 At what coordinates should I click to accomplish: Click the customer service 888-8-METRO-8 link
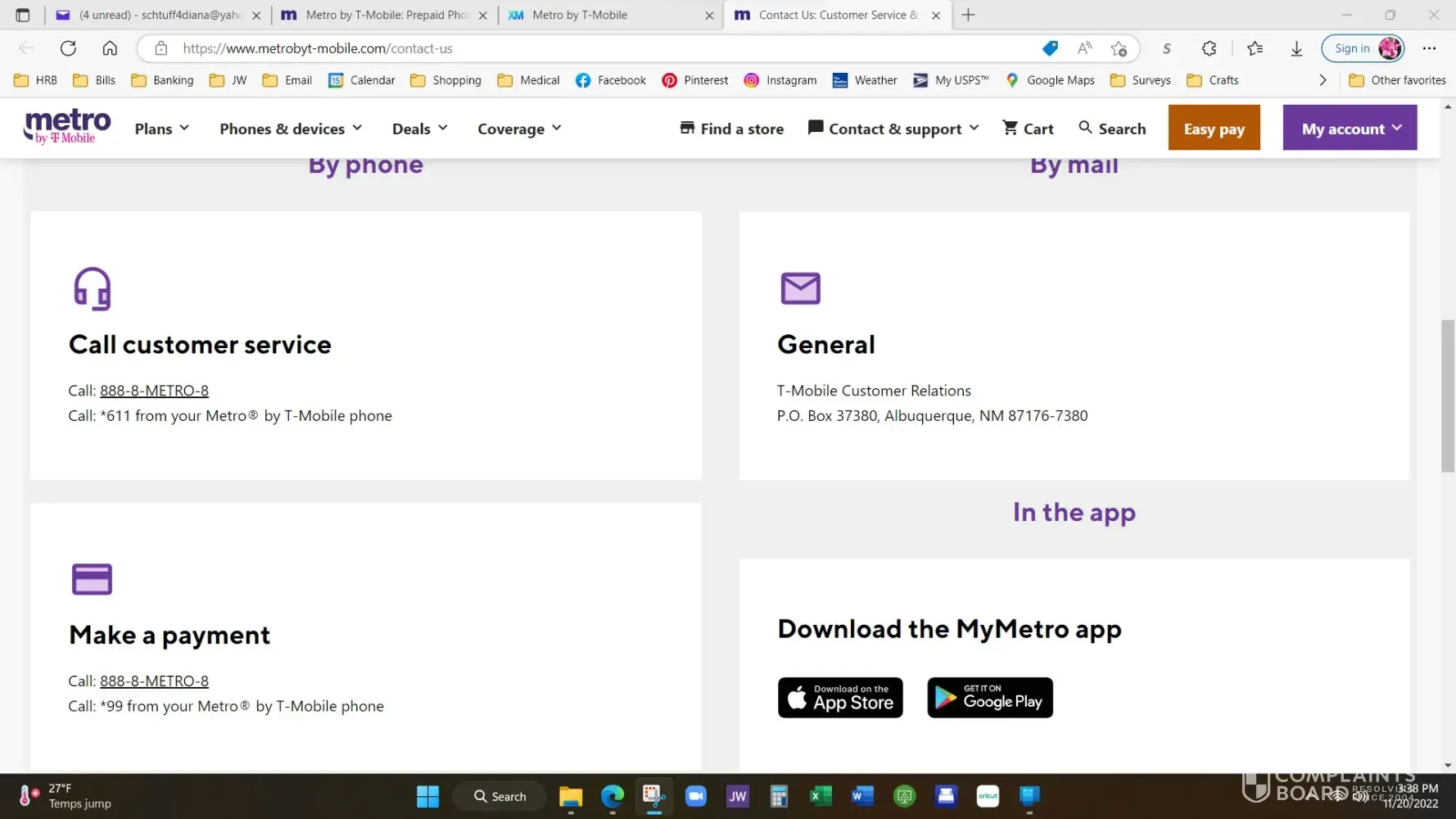[x=154, y=391]
